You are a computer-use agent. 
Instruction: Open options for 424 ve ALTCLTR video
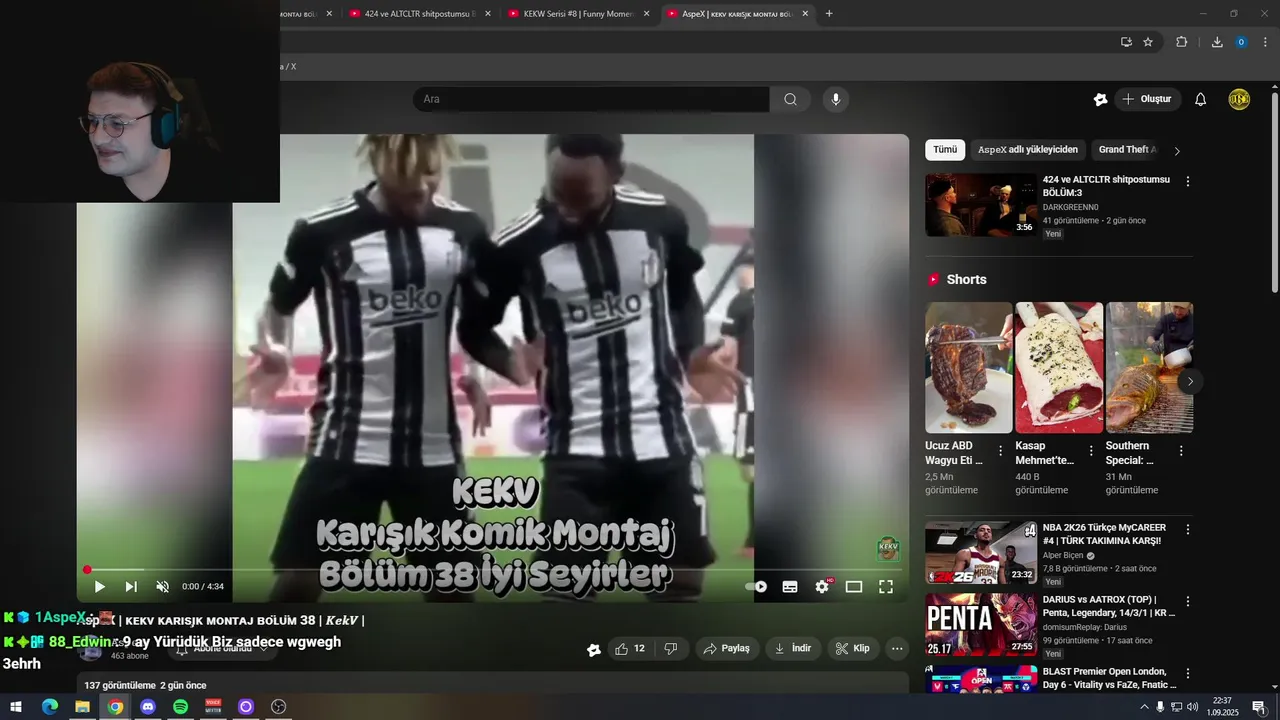point(1188,182)
